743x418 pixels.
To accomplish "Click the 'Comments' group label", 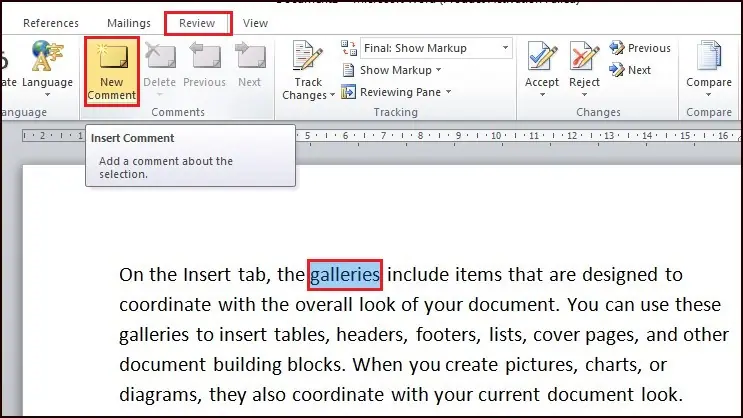I will [178, 112].
